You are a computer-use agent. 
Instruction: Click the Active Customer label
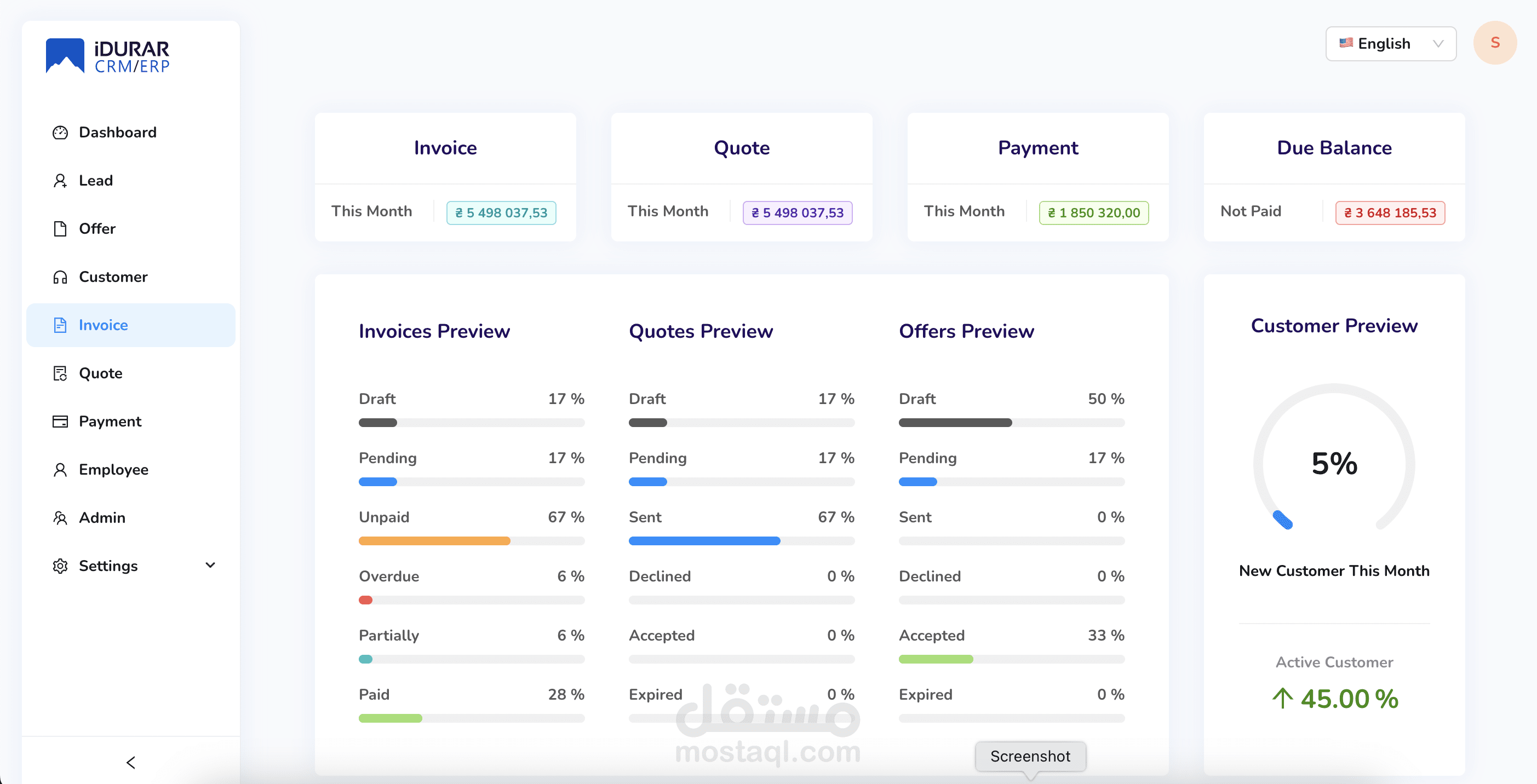click(1334, 662)
